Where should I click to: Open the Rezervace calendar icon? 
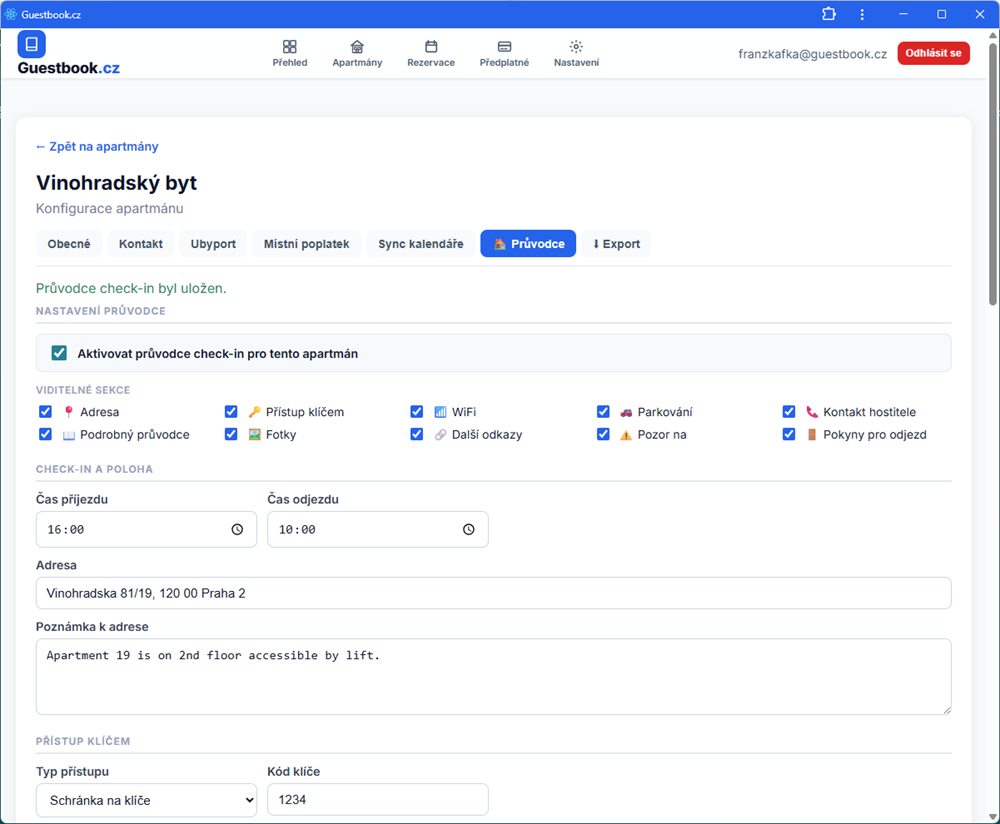pos(431,47)
